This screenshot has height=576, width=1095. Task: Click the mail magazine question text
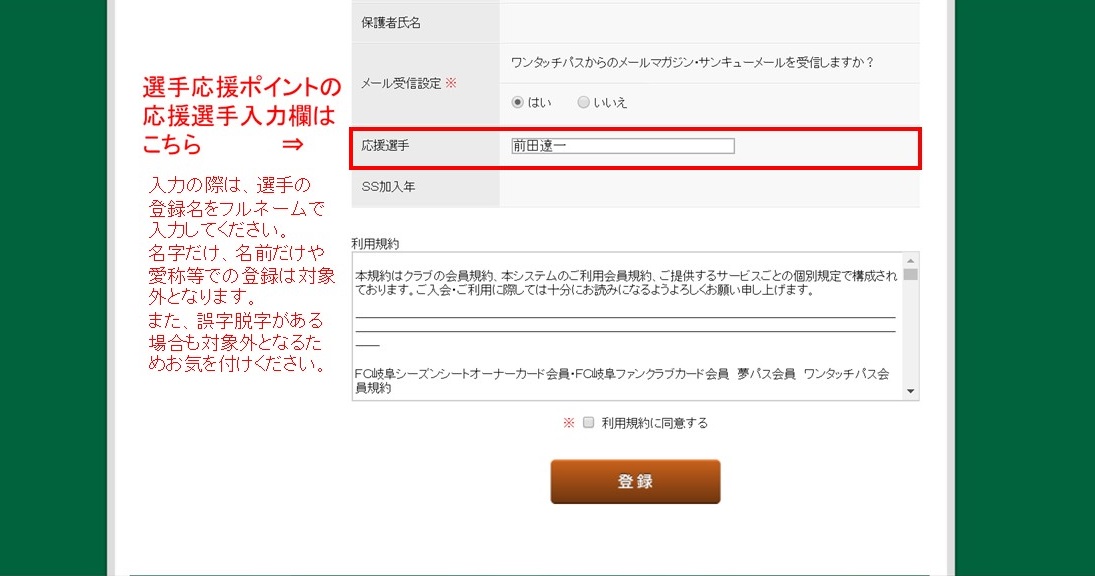pyautogui.click(x=692, y=63)
